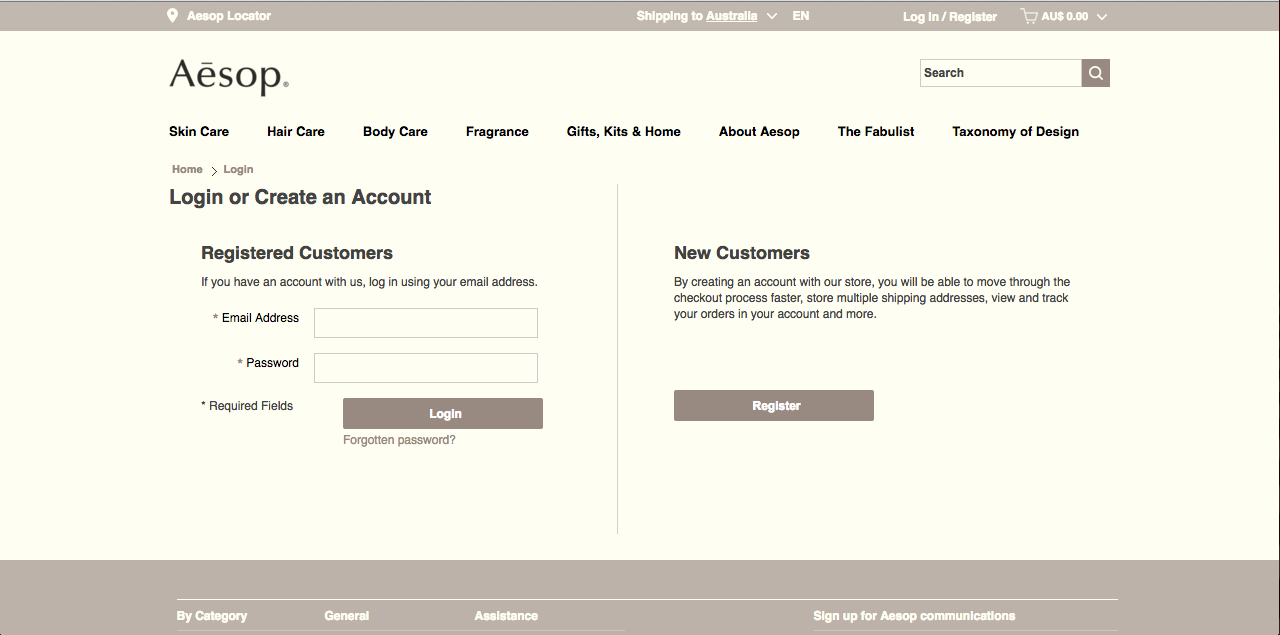
Task: Focus the Search input field
Action: click(x=1001, y=73)
